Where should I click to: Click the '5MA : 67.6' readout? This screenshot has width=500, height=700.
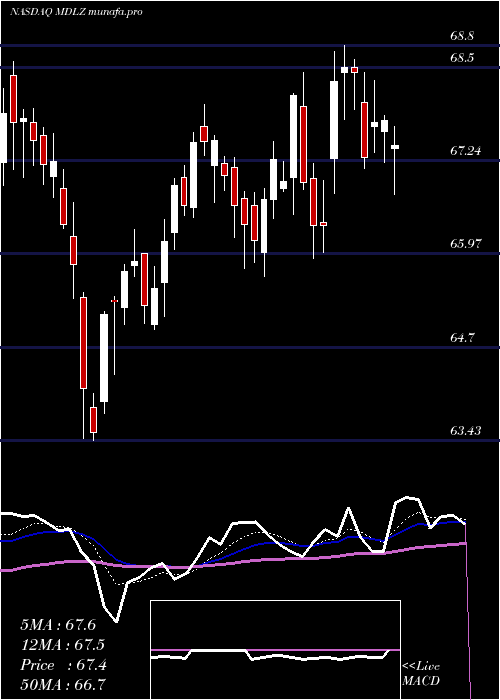coord(58,625)
